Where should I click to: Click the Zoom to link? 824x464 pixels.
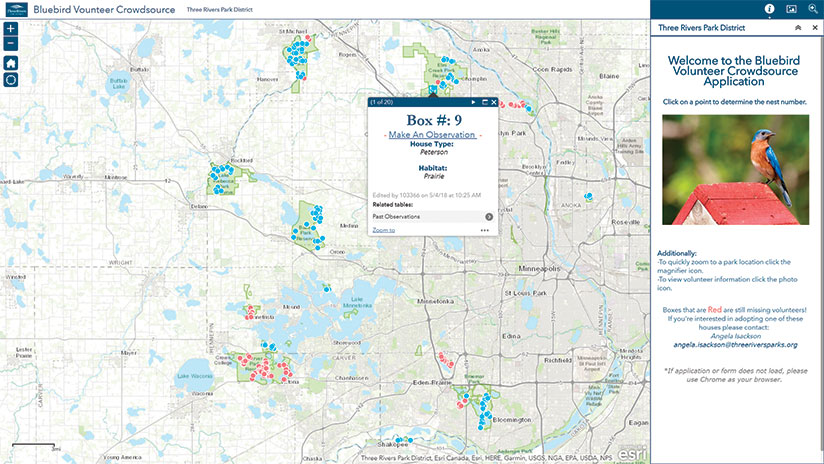(x=384, y=230)
